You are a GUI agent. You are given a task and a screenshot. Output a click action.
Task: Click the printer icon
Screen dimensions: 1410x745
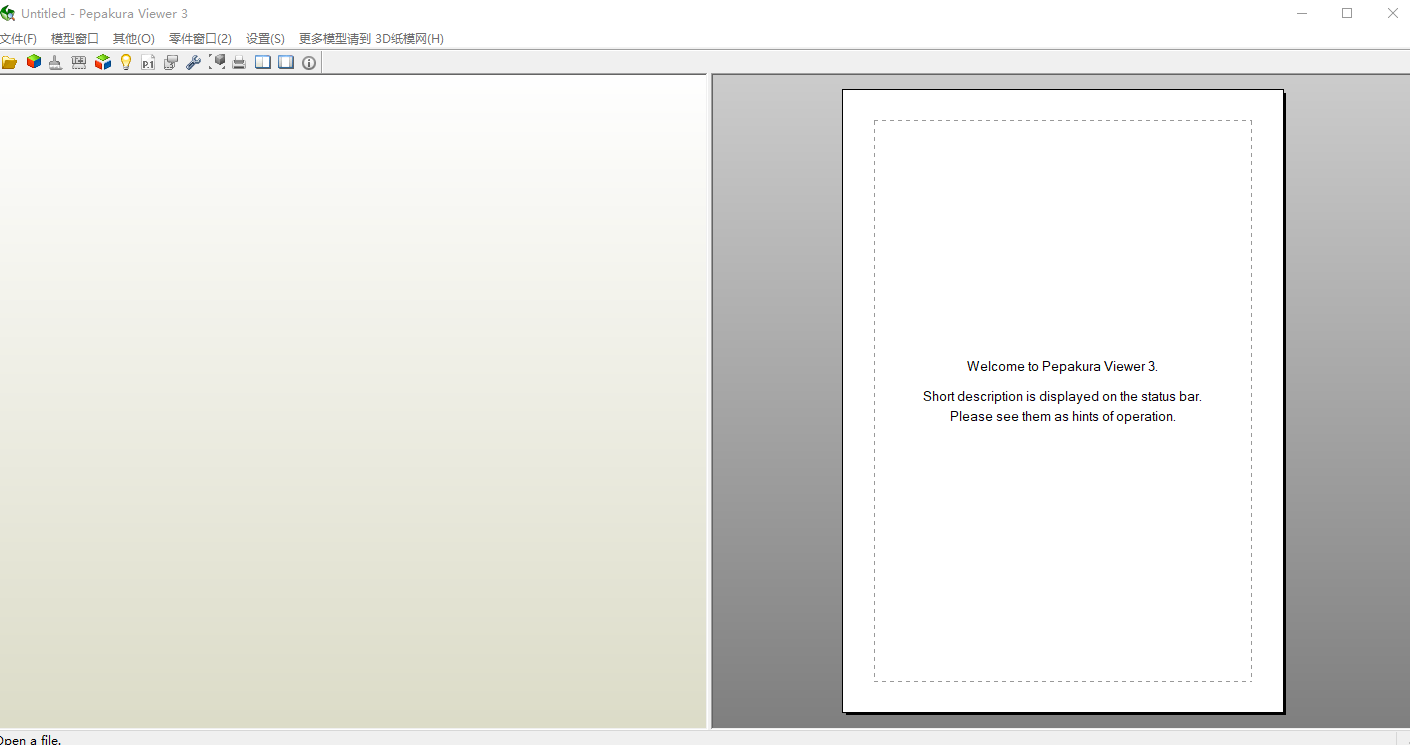click(x=240, y=62)
